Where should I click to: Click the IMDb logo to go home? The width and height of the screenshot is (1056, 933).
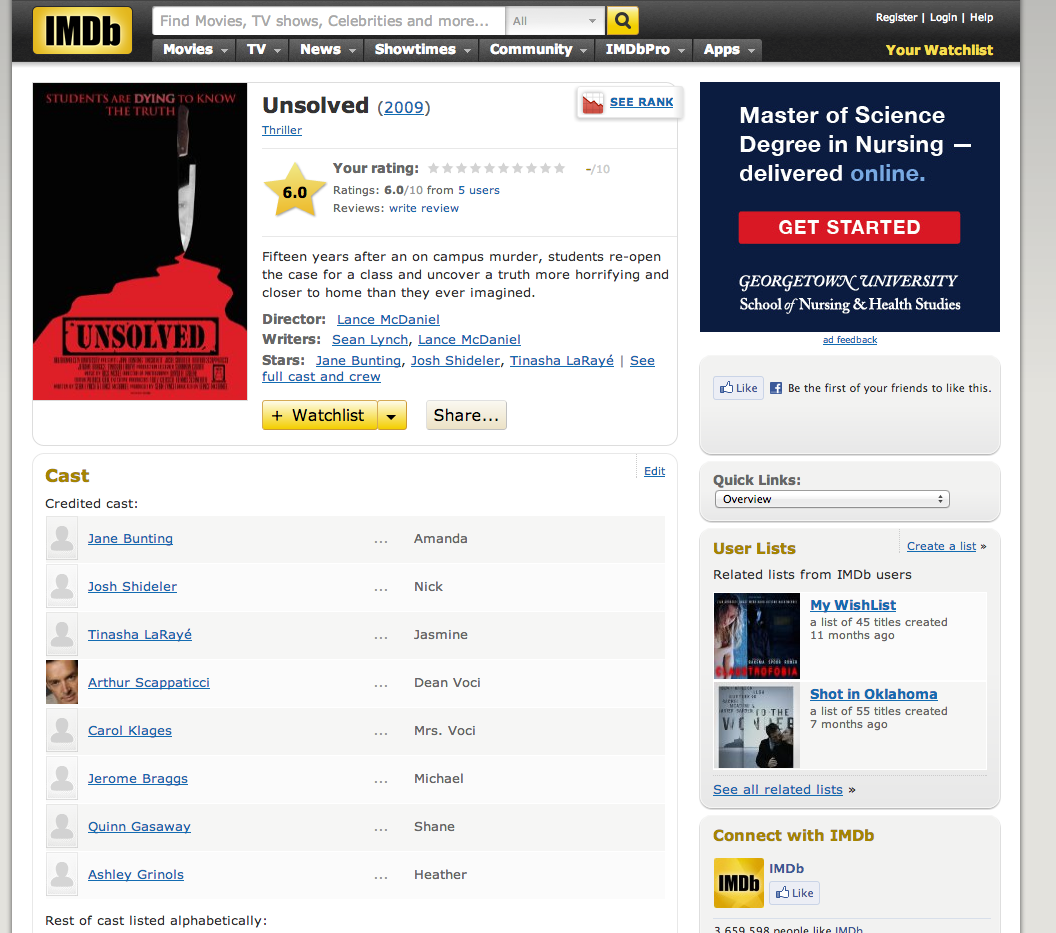[82, 30]
